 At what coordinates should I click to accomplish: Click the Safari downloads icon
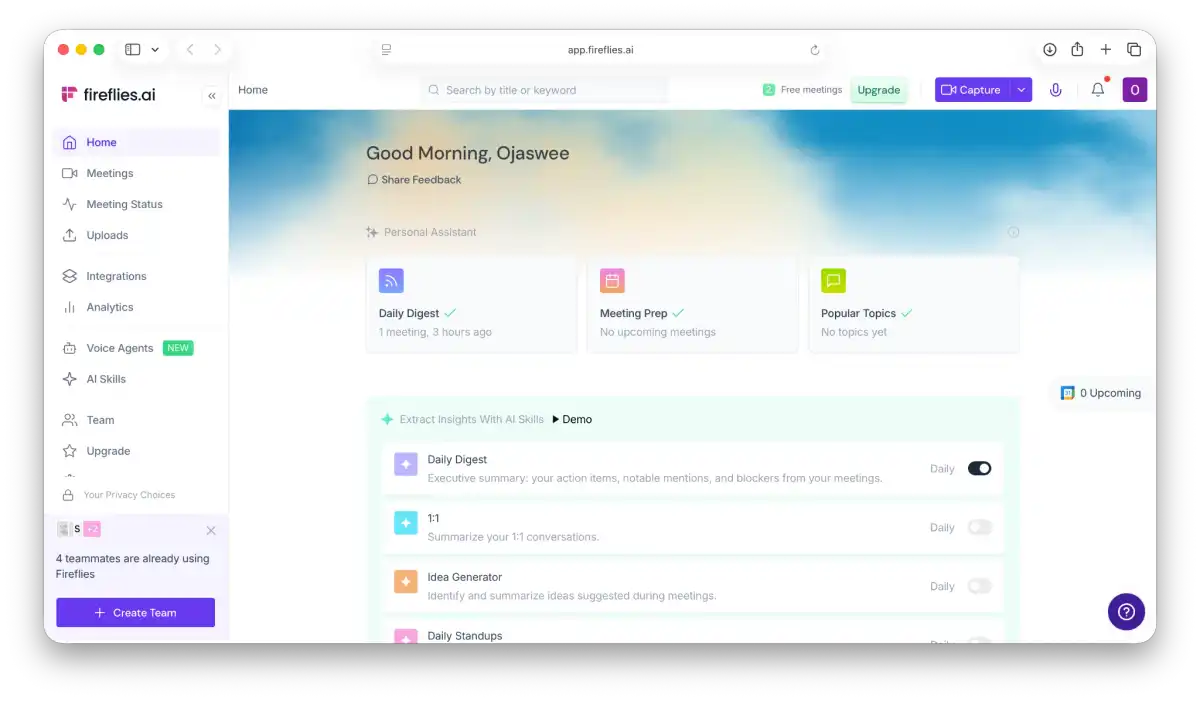[x=1049, y=49]
